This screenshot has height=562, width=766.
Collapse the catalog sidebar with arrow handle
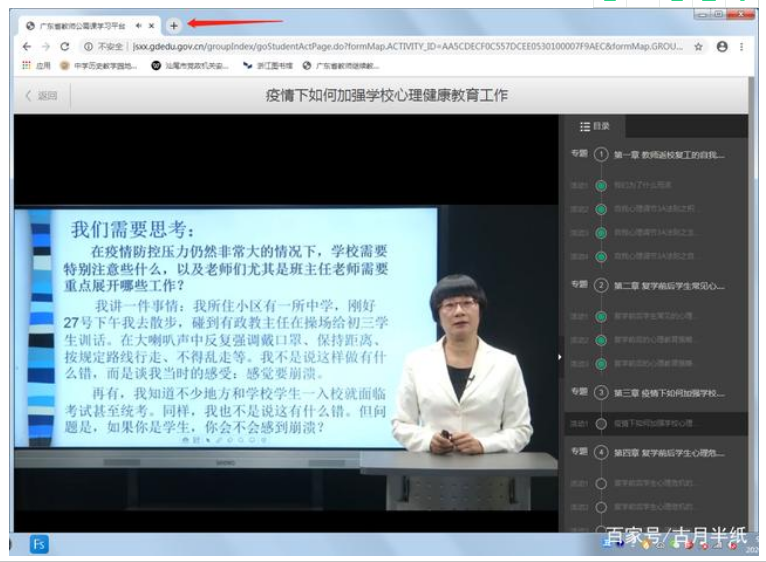(560, 357)
